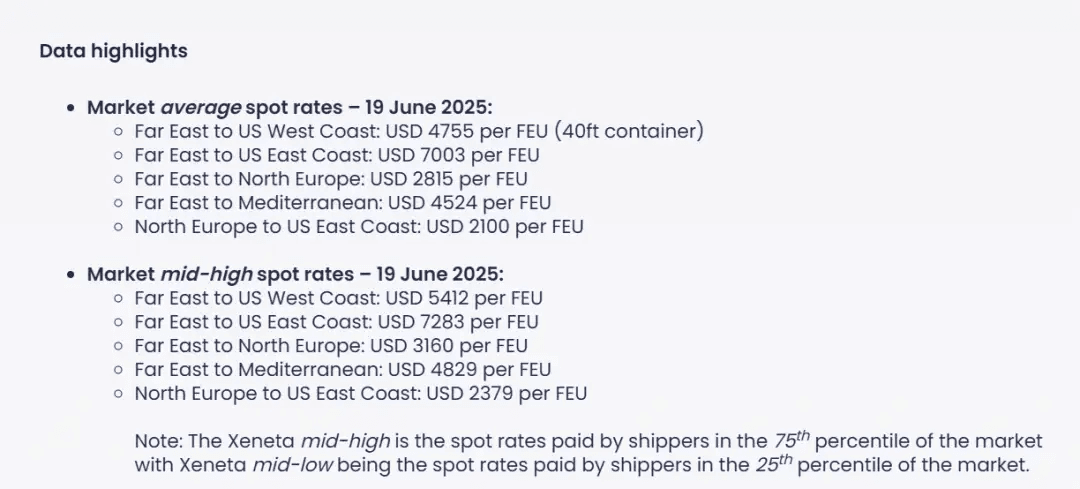Click the italic word average in first heading
Viewport: 1080px width, 489px height.
point(201,107)
